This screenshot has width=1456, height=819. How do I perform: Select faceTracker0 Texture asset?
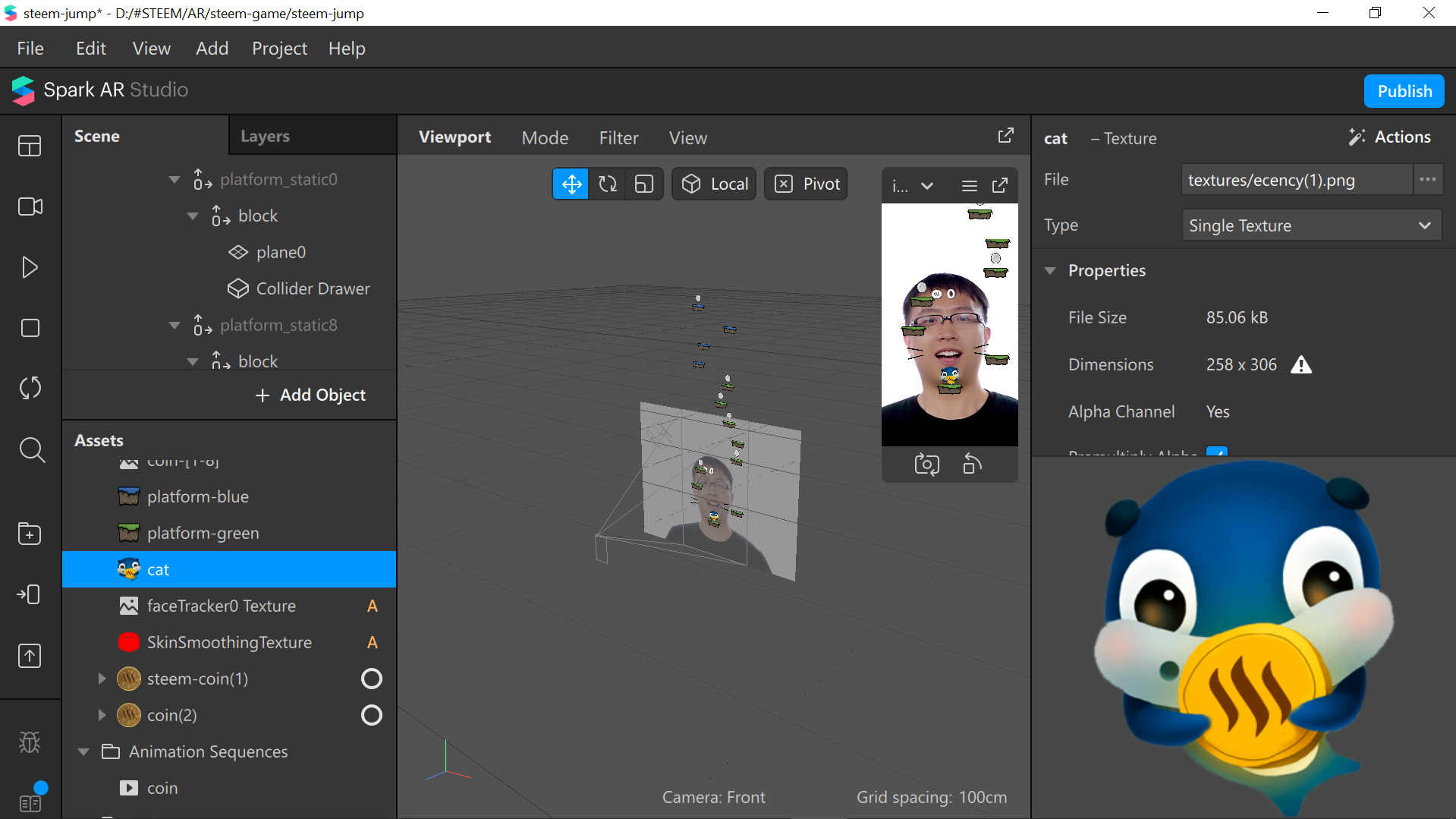(229, 606)
